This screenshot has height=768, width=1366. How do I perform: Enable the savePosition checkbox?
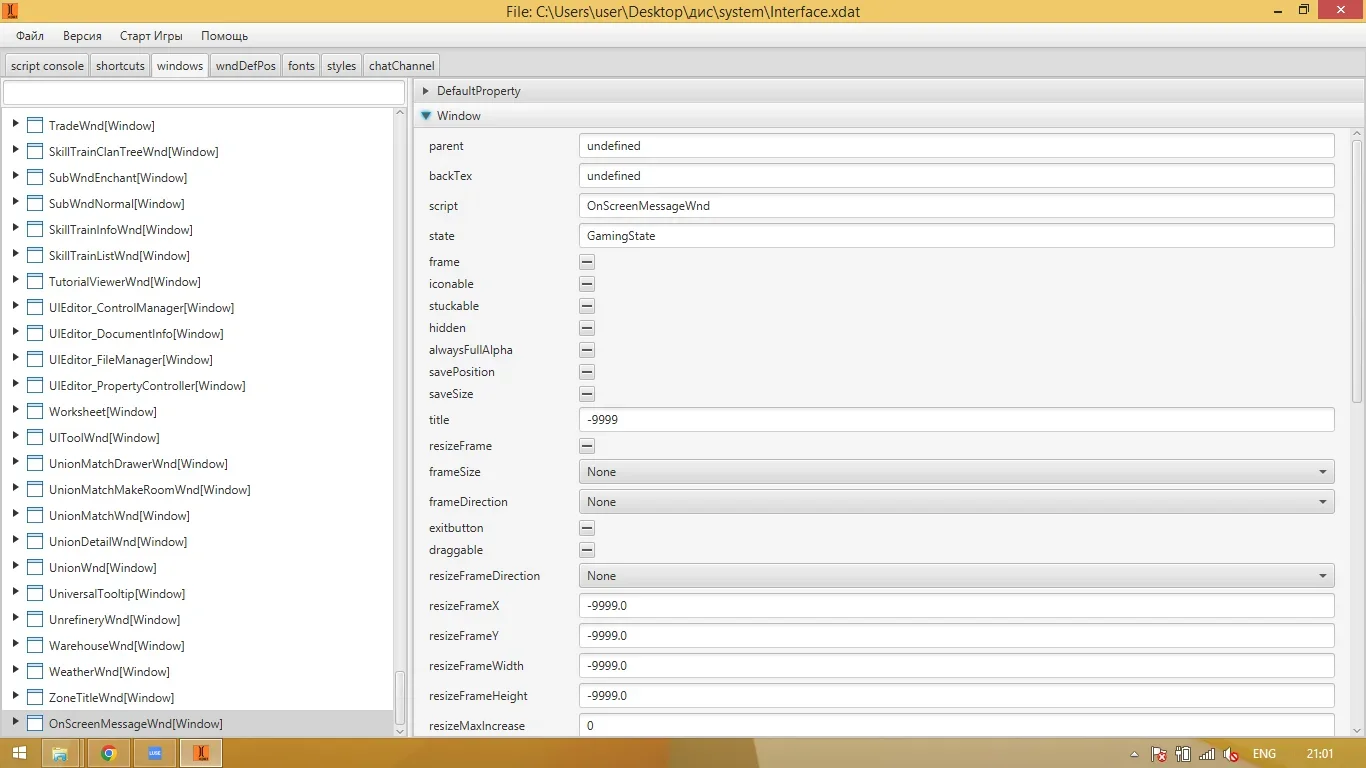[x=587, y=372]
